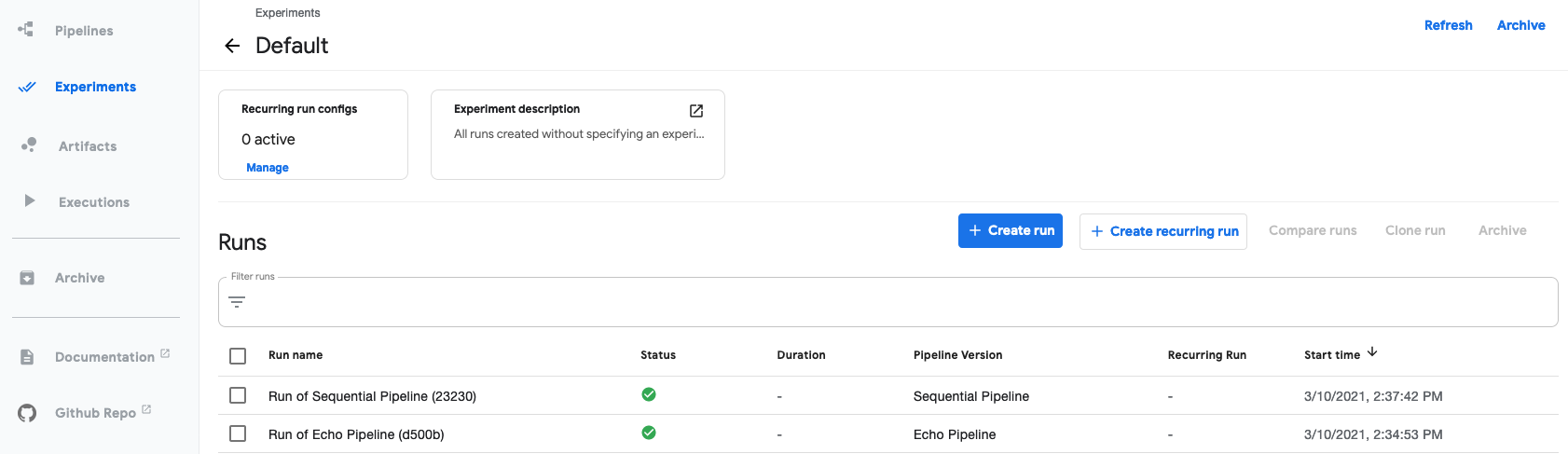Viewport: 1568px width, 454px height.
Task: Open the Manage recurring configs link
Action: pos(268,168)
